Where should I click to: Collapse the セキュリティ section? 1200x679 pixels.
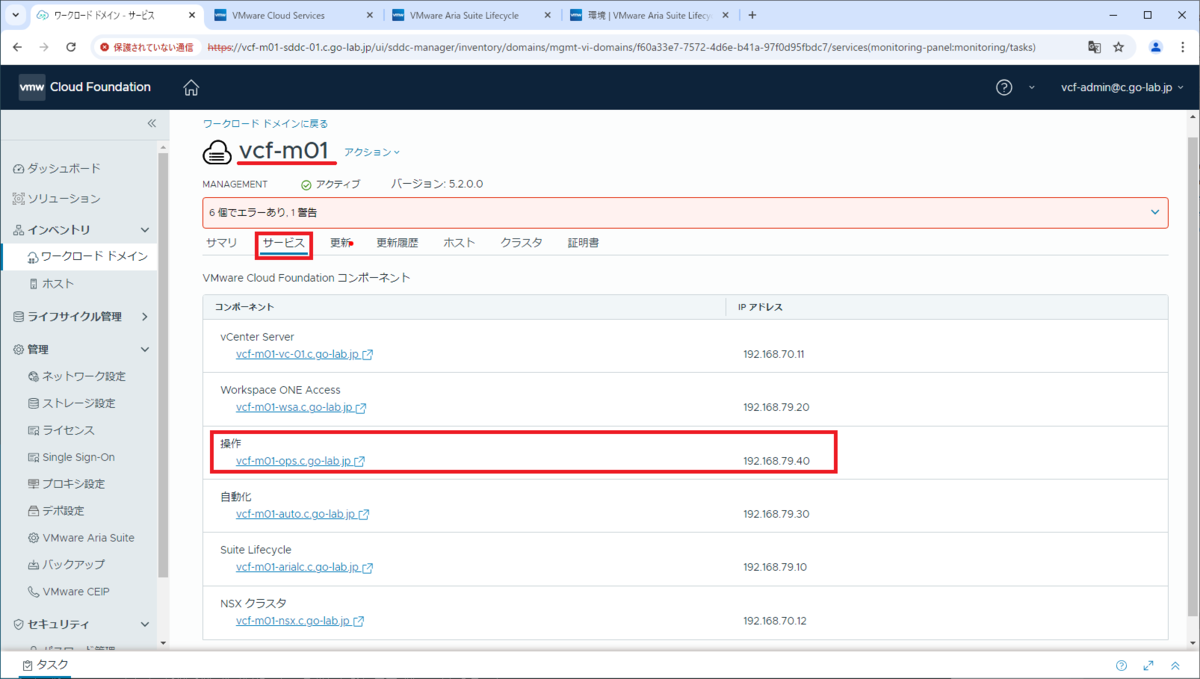point(145,624)
